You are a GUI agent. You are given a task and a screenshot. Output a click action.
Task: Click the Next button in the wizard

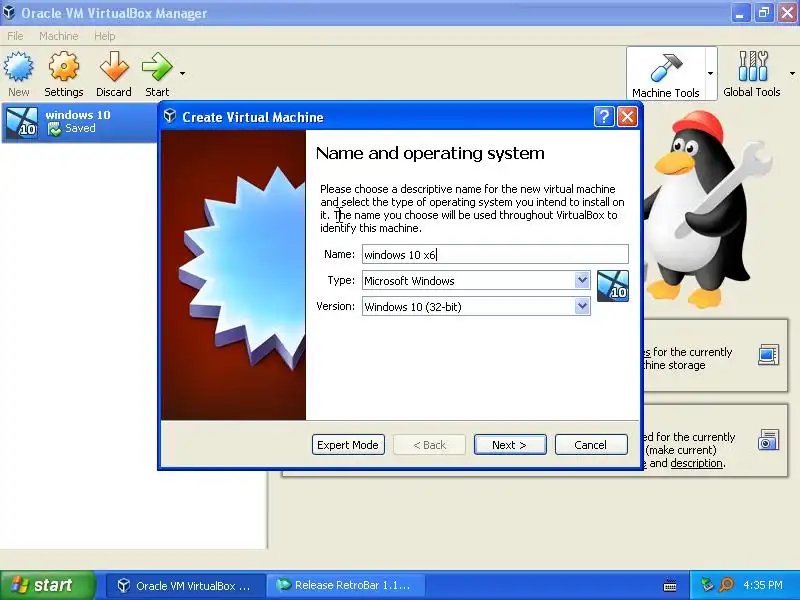coord(510,444)
